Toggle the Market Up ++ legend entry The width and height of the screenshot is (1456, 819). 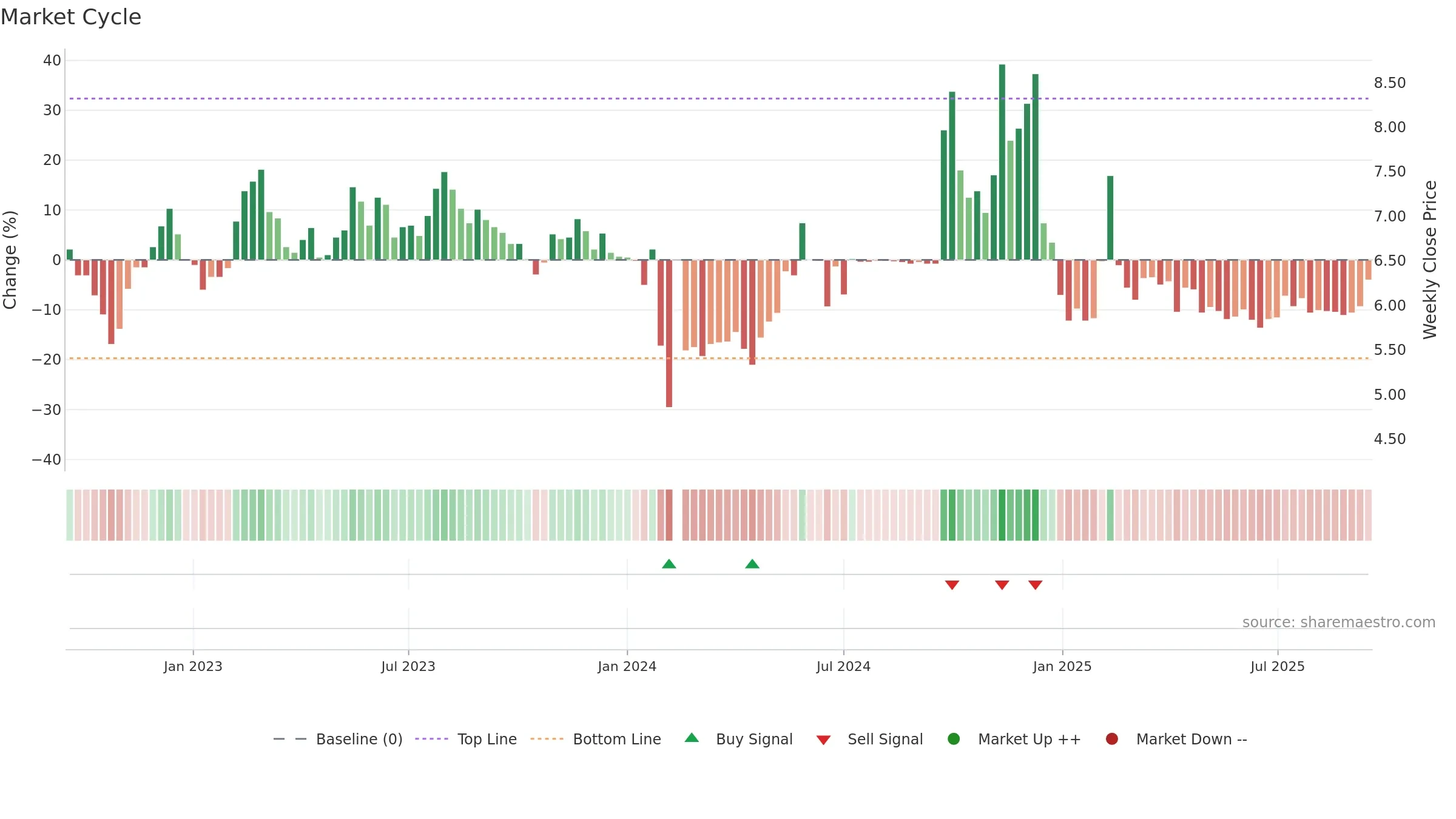pyautogui.click(x=1014, y=739)
